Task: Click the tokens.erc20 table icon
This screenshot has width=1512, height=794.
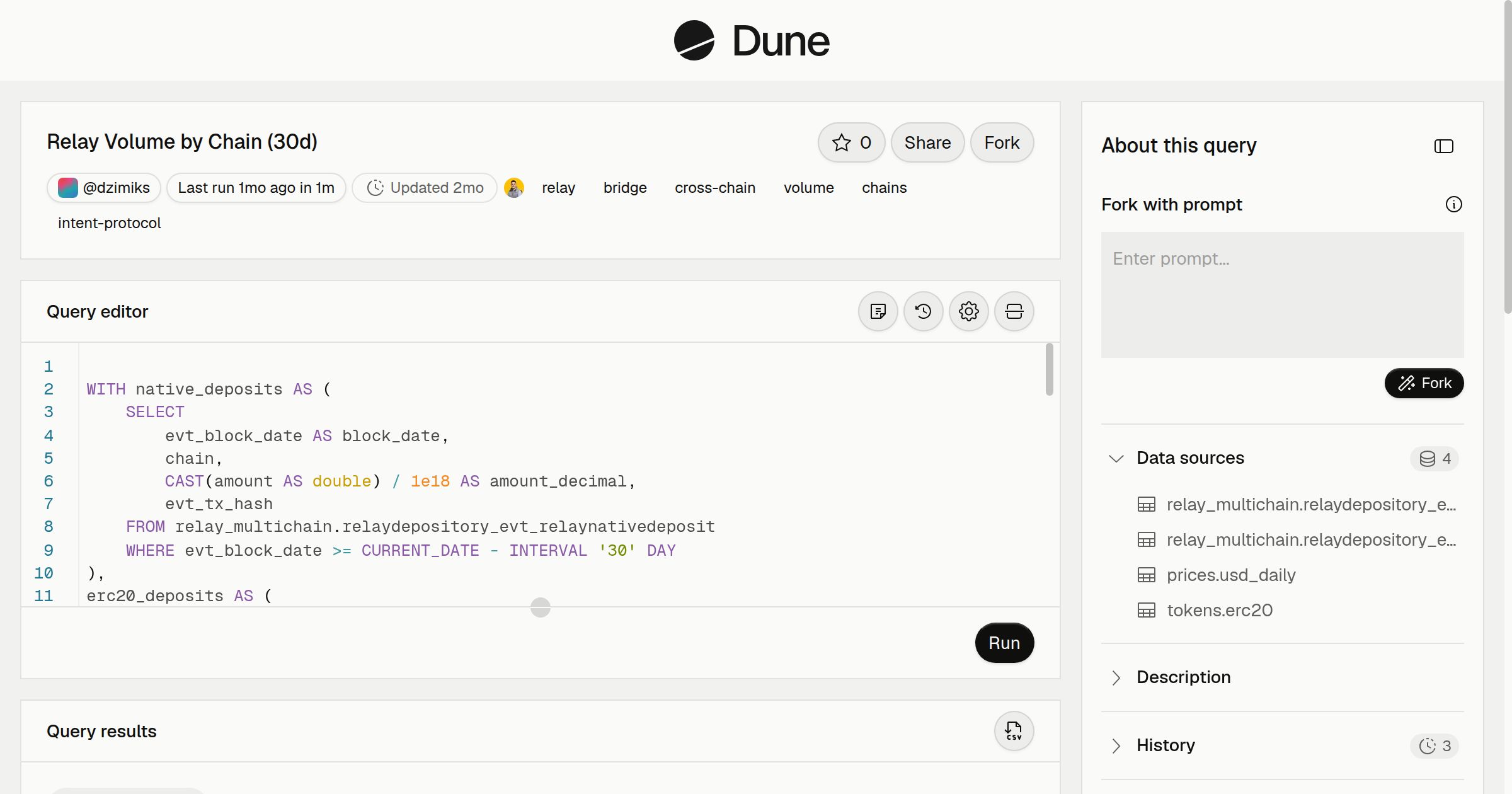Action: [1146, 611]
